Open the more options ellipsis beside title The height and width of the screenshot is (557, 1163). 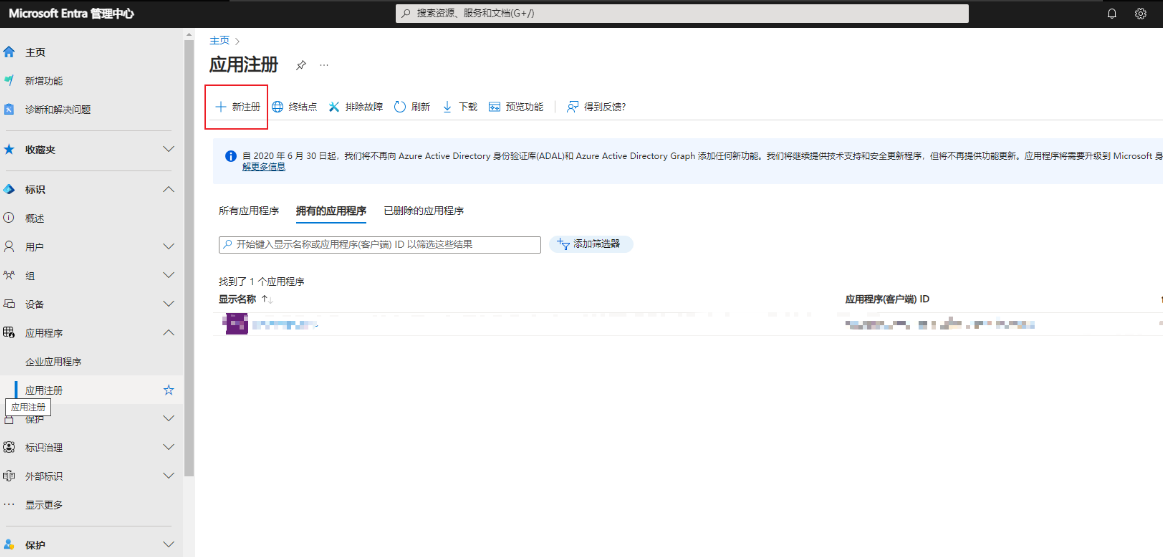pos(324,65)
